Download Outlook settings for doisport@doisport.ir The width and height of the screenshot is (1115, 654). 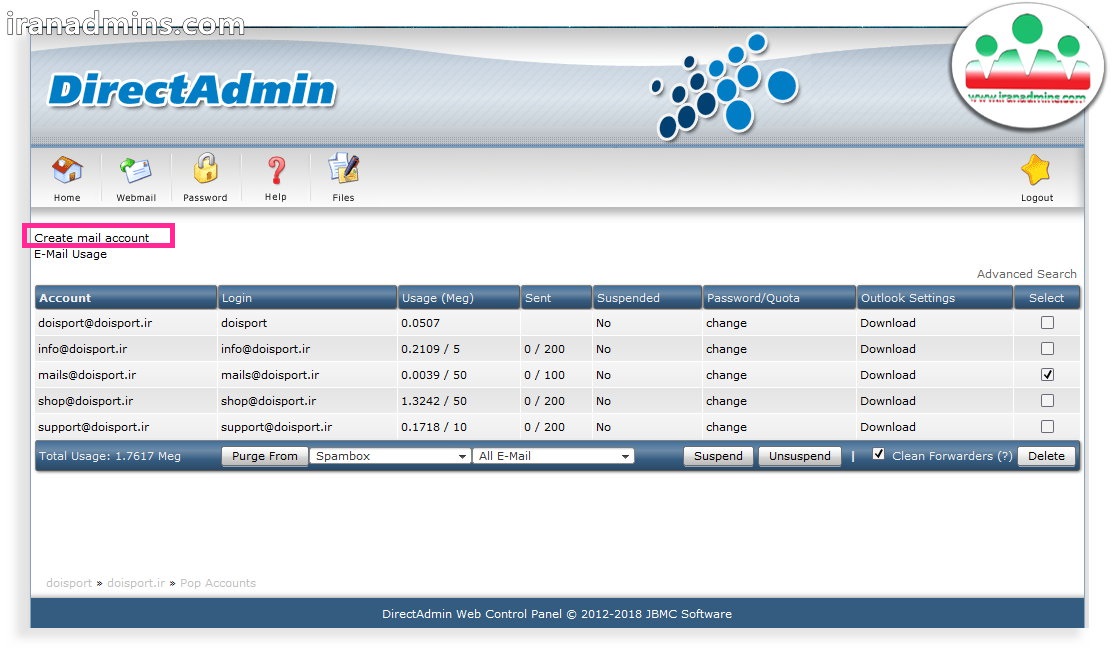tap(887, 323)
